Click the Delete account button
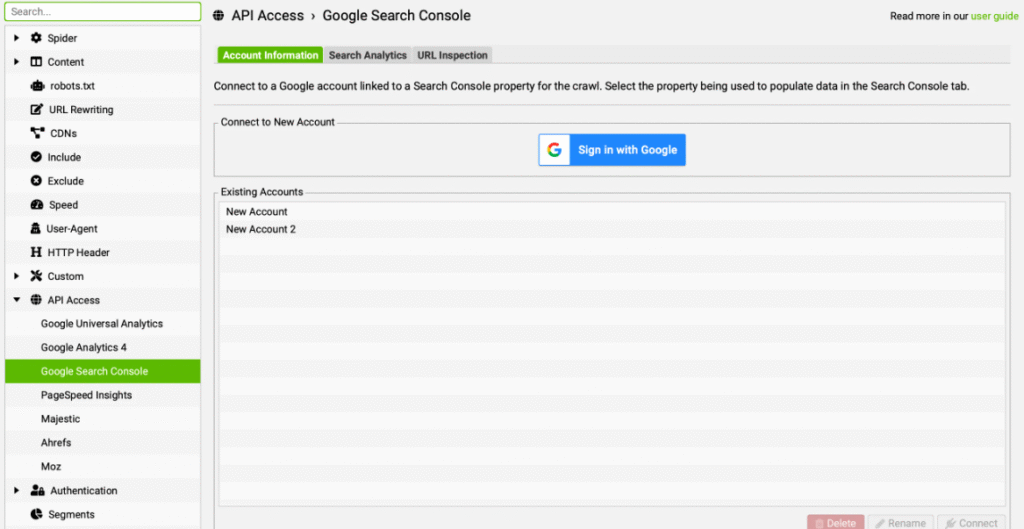 pos(835,523)
